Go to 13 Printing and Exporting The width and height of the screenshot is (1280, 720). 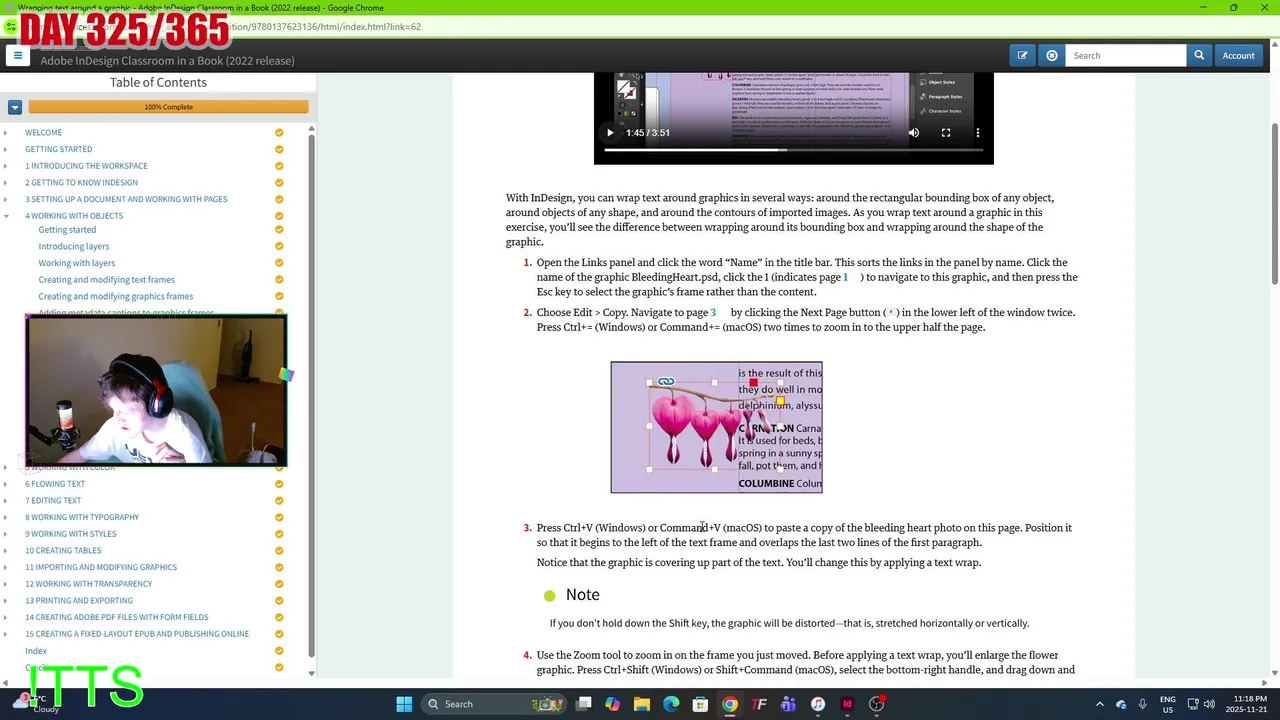click(x=79, y=601)
